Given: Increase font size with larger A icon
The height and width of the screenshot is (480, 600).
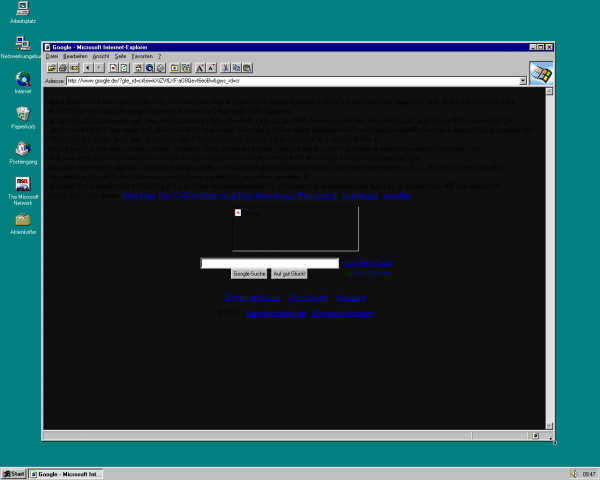Looking at the screenshot, I should 200,68.
